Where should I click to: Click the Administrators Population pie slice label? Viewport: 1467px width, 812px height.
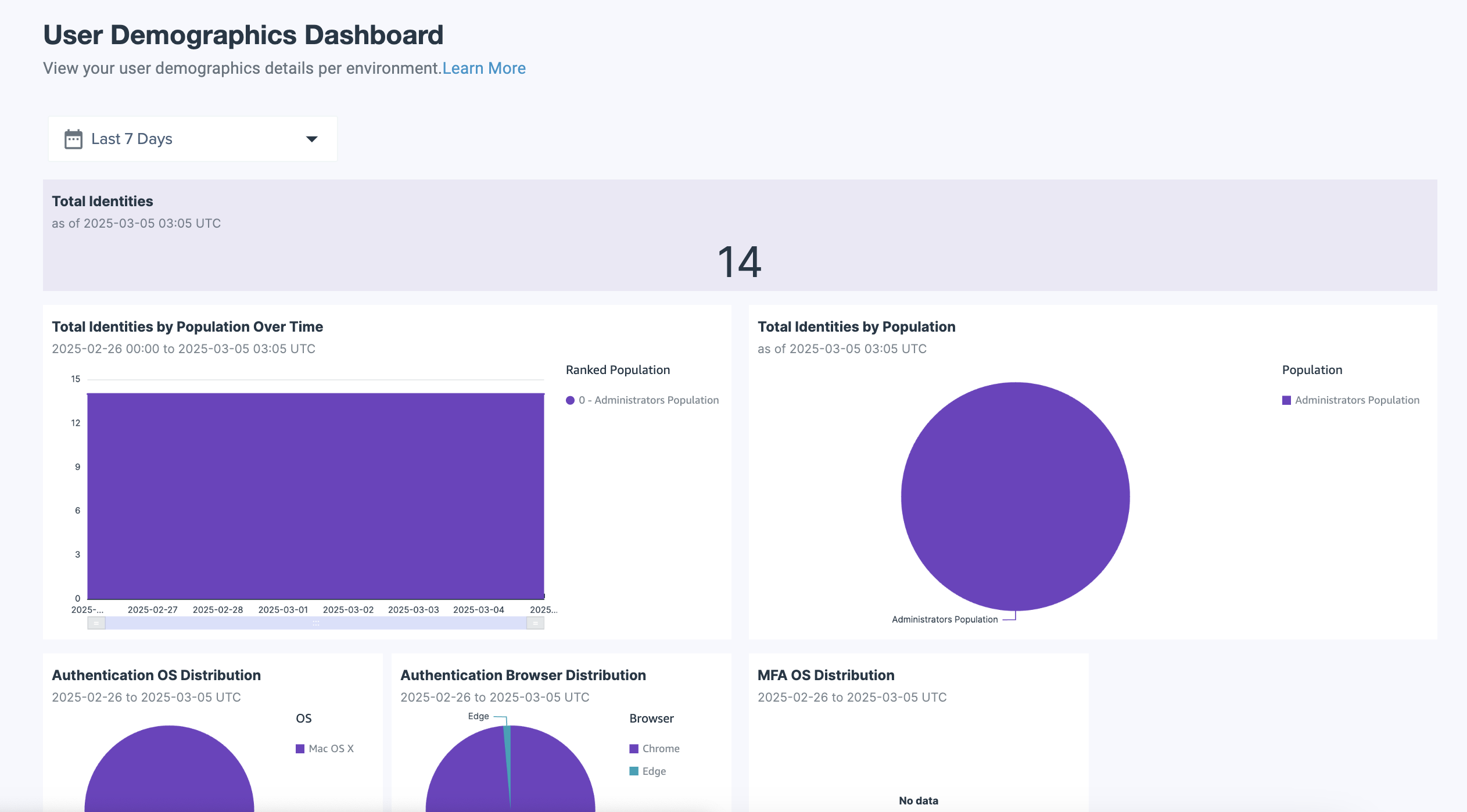tap(945, 620)
